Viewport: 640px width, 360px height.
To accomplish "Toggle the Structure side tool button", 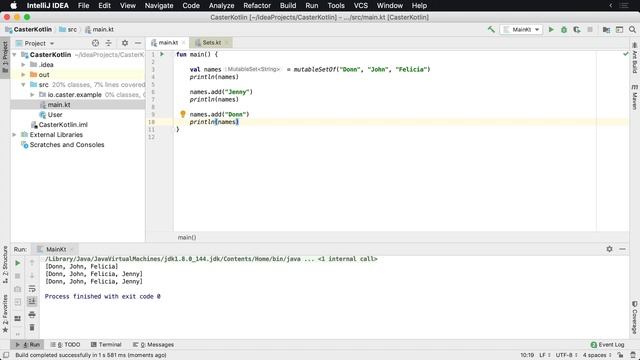I will point(5,264).
